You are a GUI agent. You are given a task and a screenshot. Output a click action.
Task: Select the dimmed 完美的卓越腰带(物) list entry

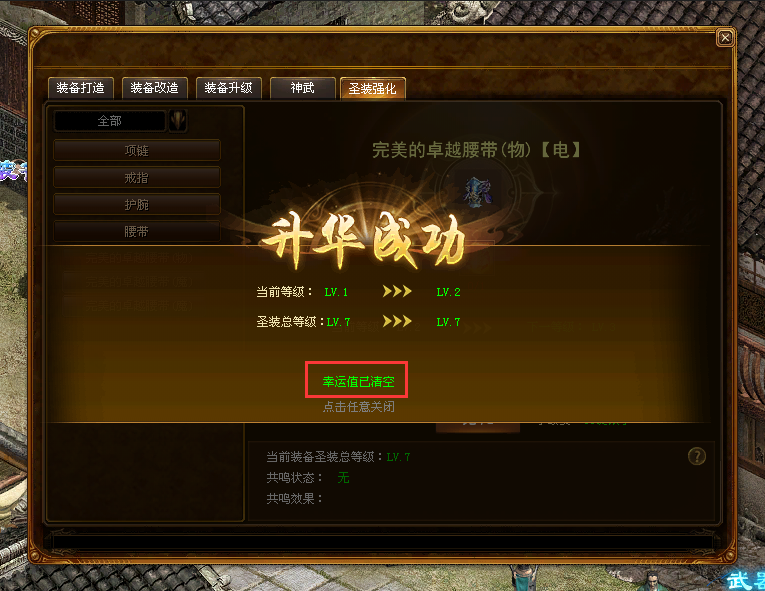pyautogui.click(x=139, y=258)
